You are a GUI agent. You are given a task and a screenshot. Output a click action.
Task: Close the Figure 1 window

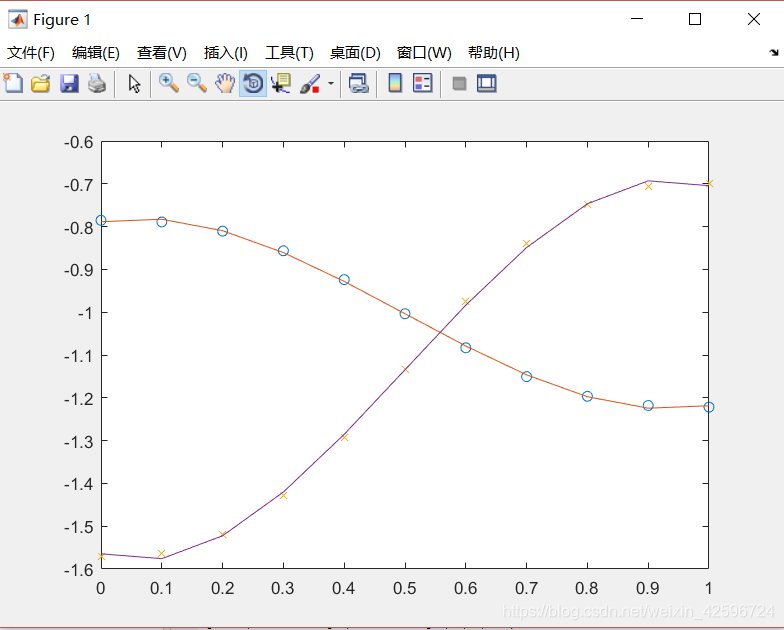click(x=754, y=19)
